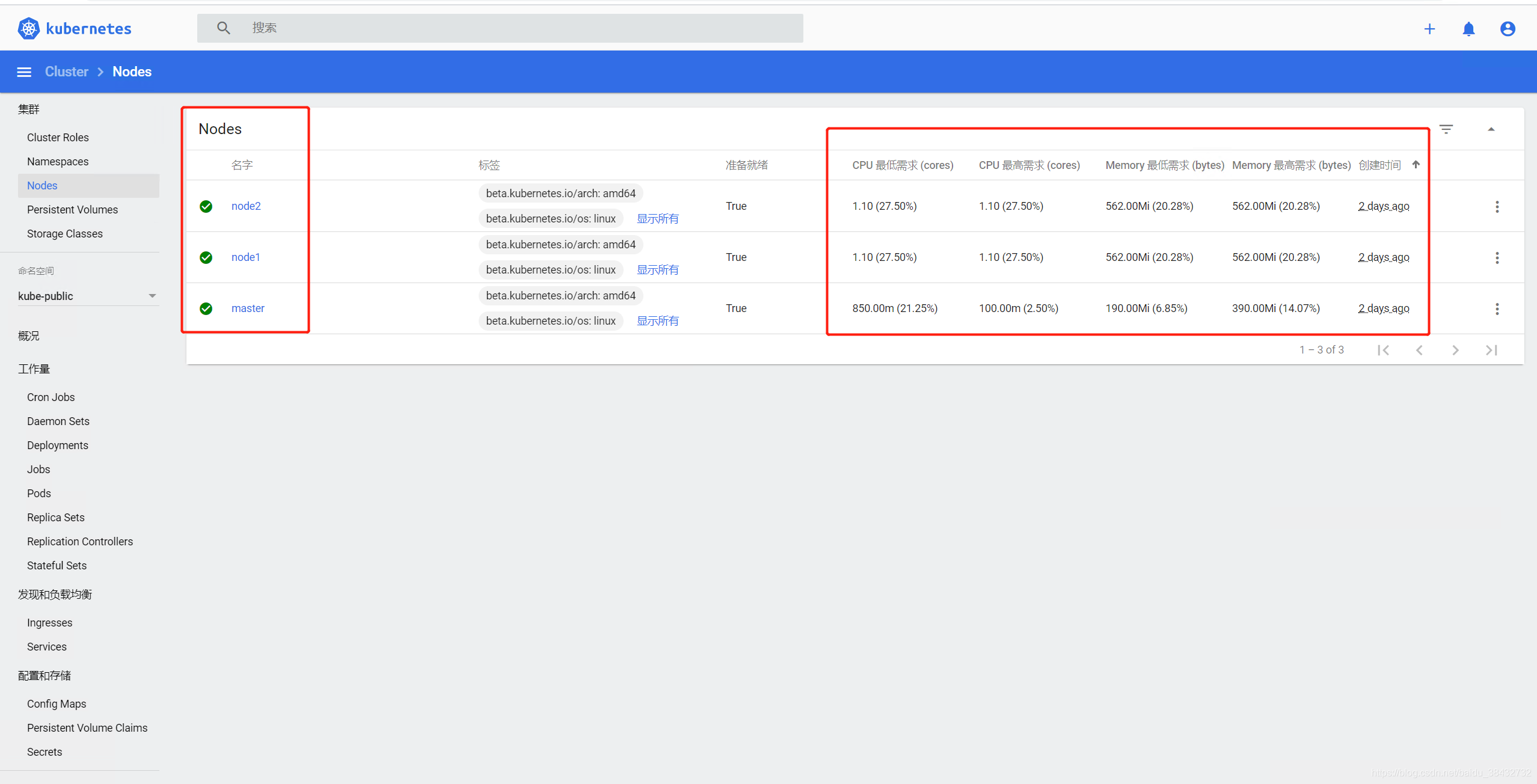Collapse the Nodes card
This screenshot has width=1537, height=784.
tap(1491, 129)
